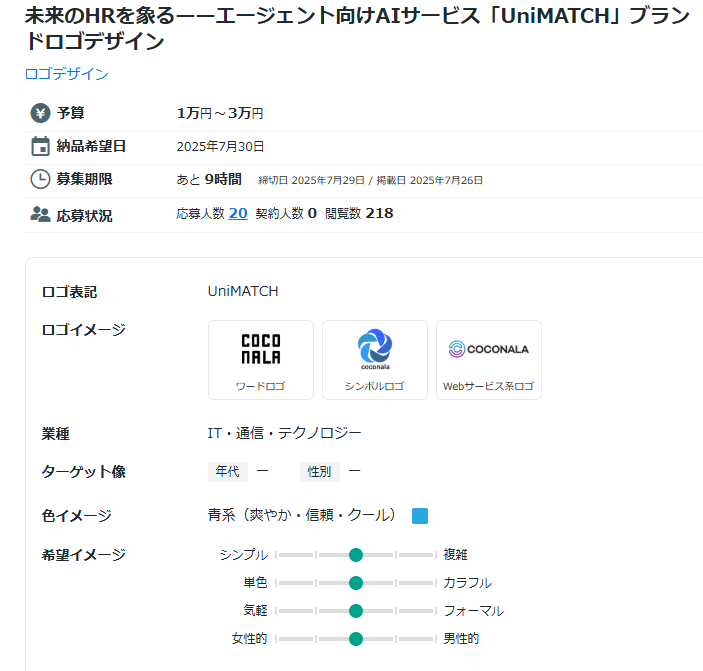The image size is (703, 671).
Task: Click the 年代 target label
Action: pos(227,472)
